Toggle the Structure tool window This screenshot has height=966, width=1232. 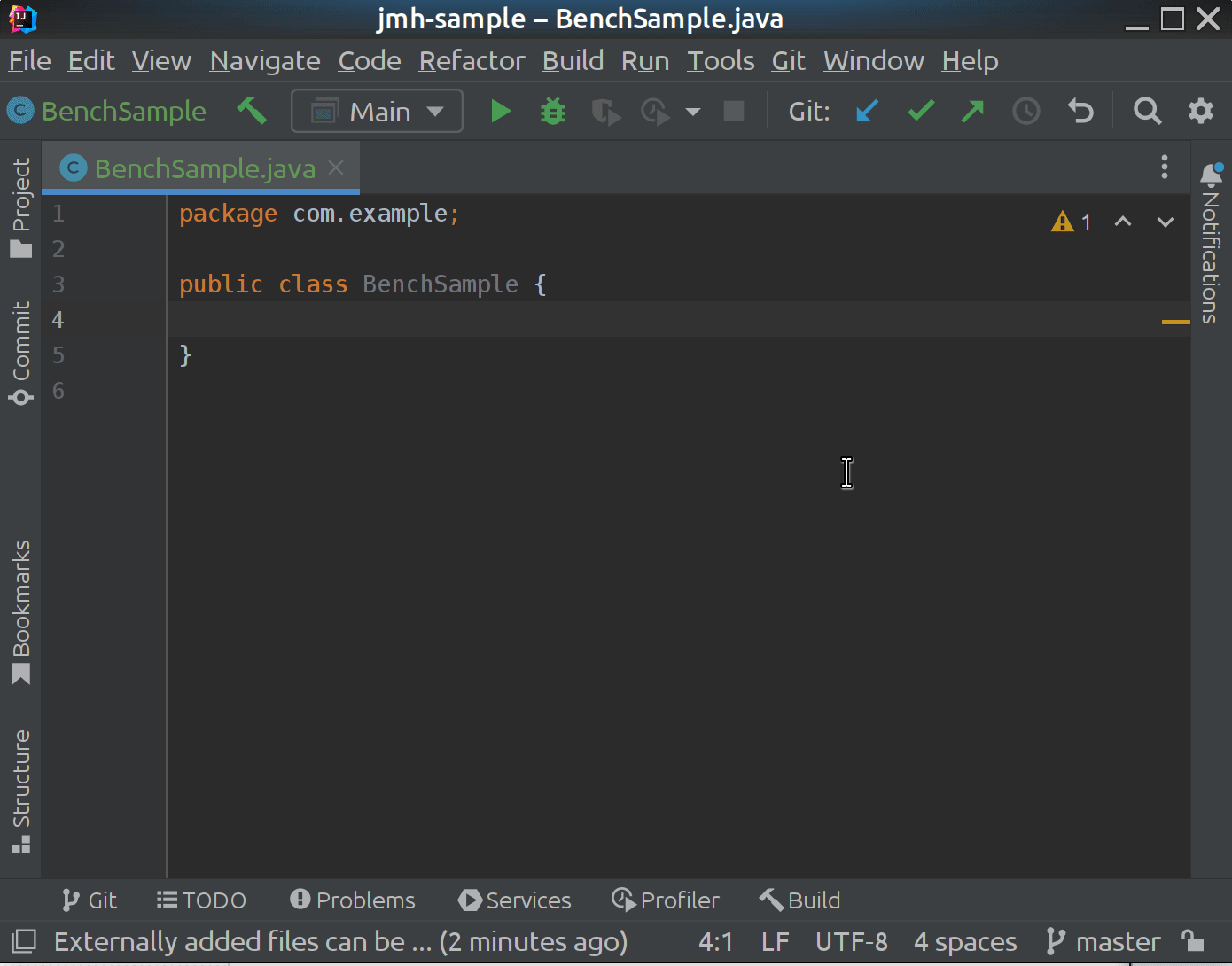[x=21, y=791]
